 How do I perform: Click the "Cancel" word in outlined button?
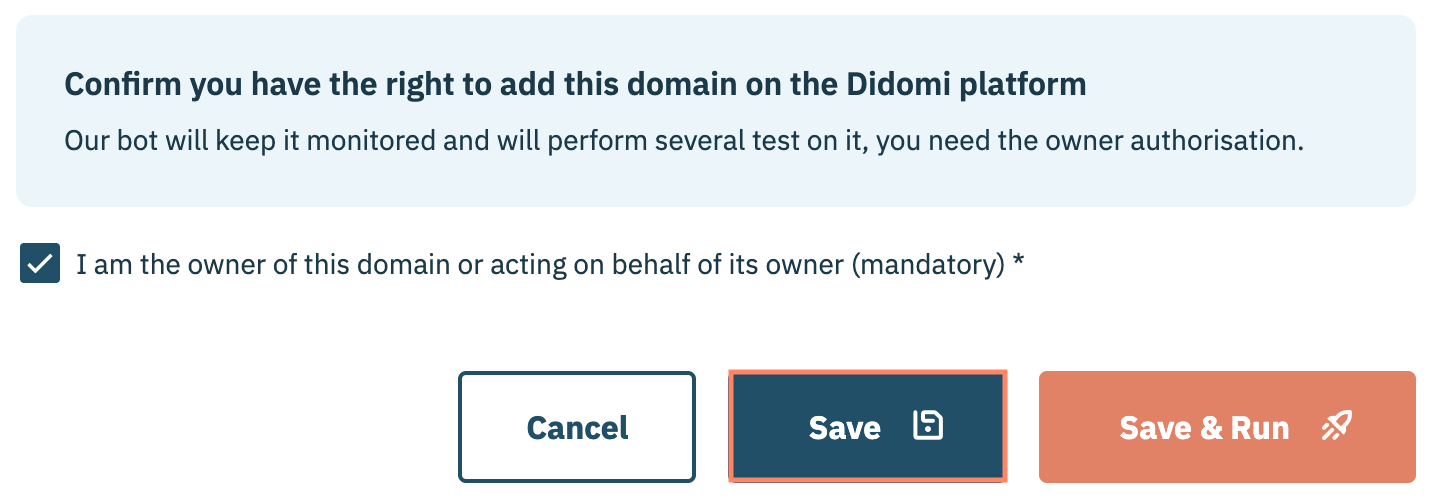(x=577, y=428)
